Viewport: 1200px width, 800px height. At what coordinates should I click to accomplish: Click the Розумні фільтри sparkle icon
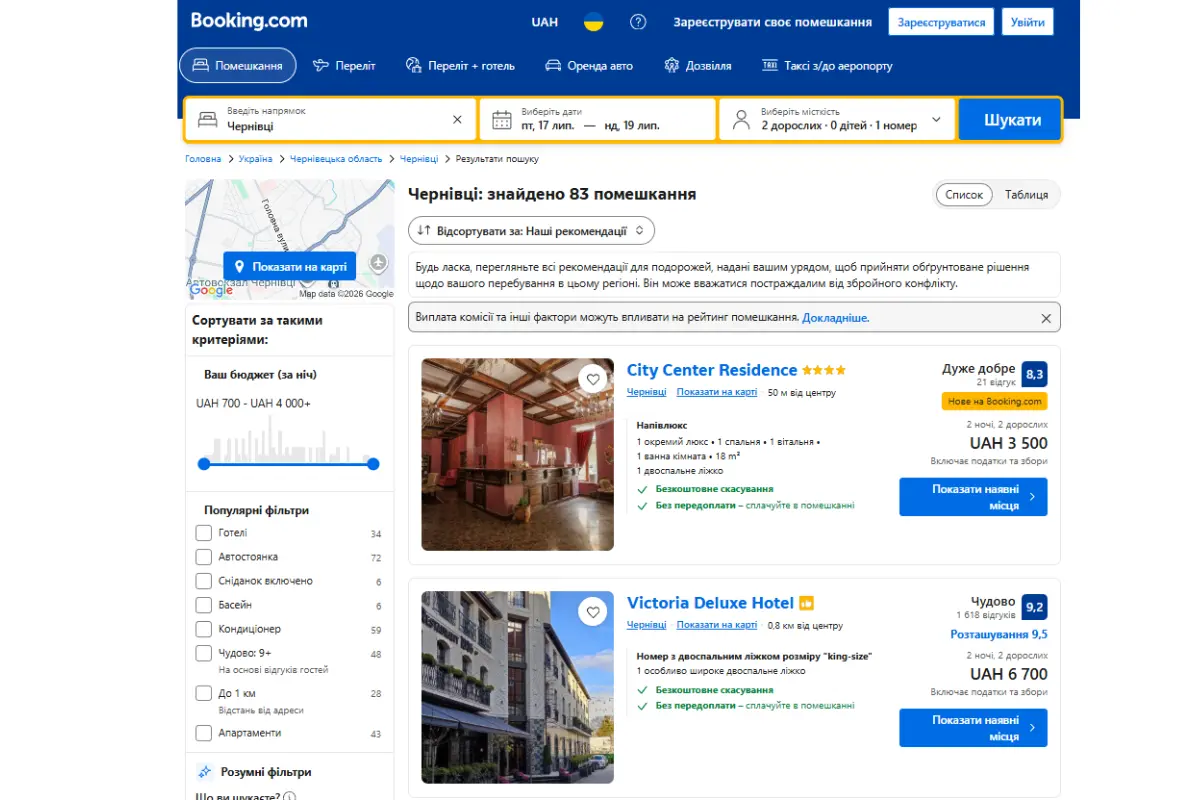coord(205,772)
